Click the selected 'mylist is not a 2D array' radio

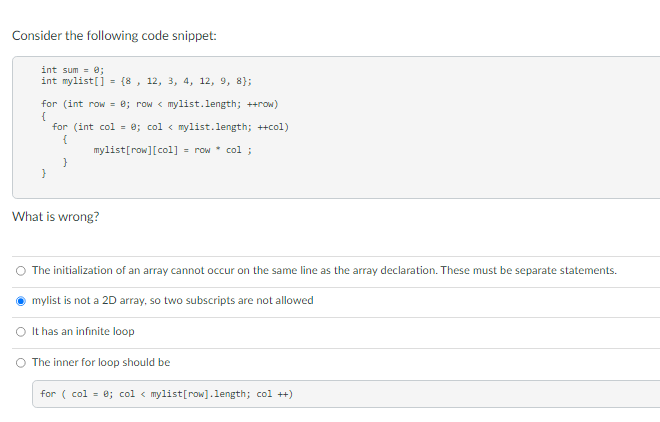(21, 301)
